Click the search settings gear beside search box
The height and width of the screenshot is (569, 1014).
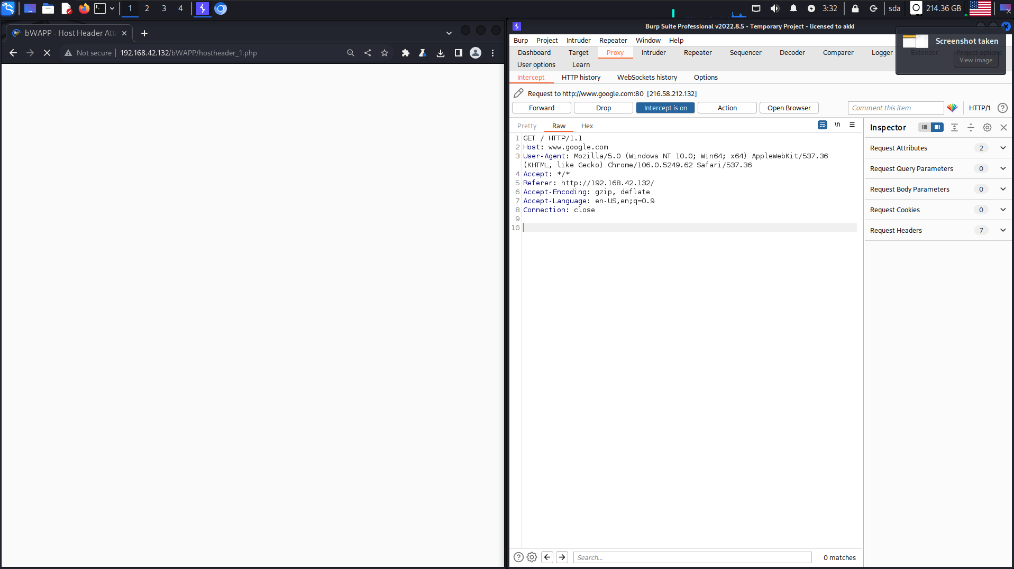[x=532, y=557]
